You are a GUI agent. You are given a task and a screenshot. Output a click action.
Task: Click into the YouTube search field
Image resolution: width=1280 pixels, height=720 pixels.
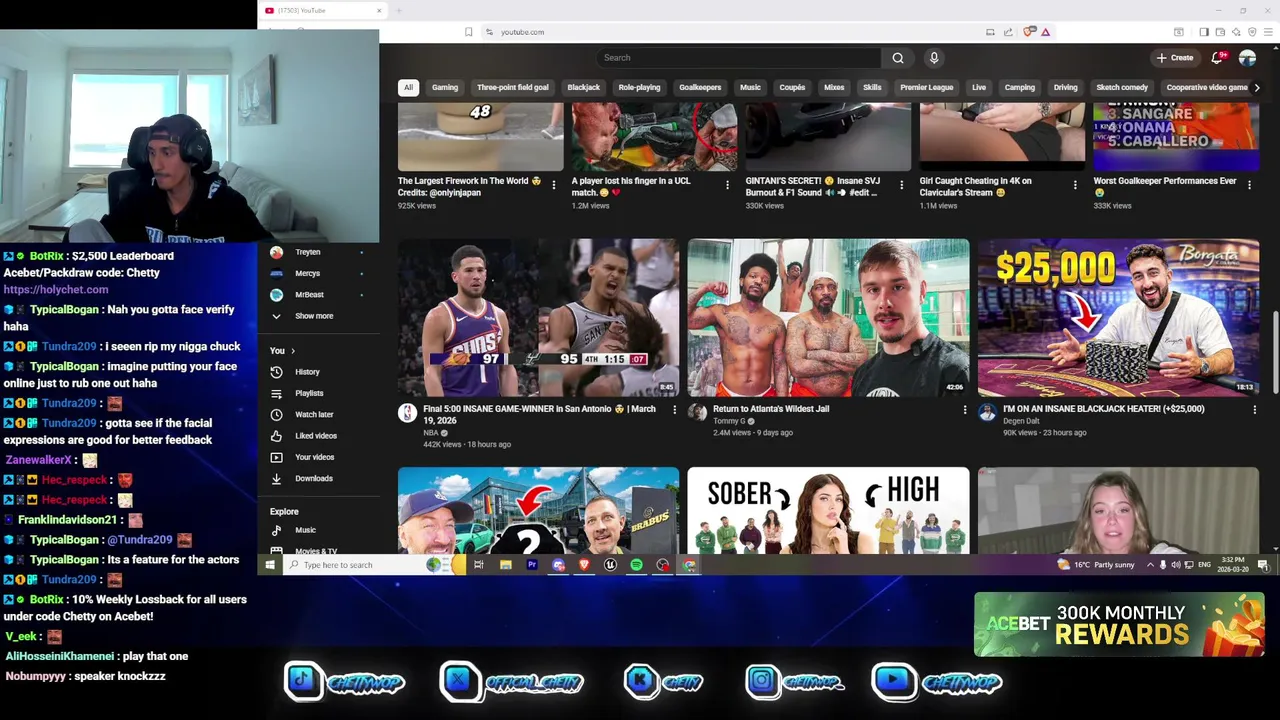pos(740,58)
